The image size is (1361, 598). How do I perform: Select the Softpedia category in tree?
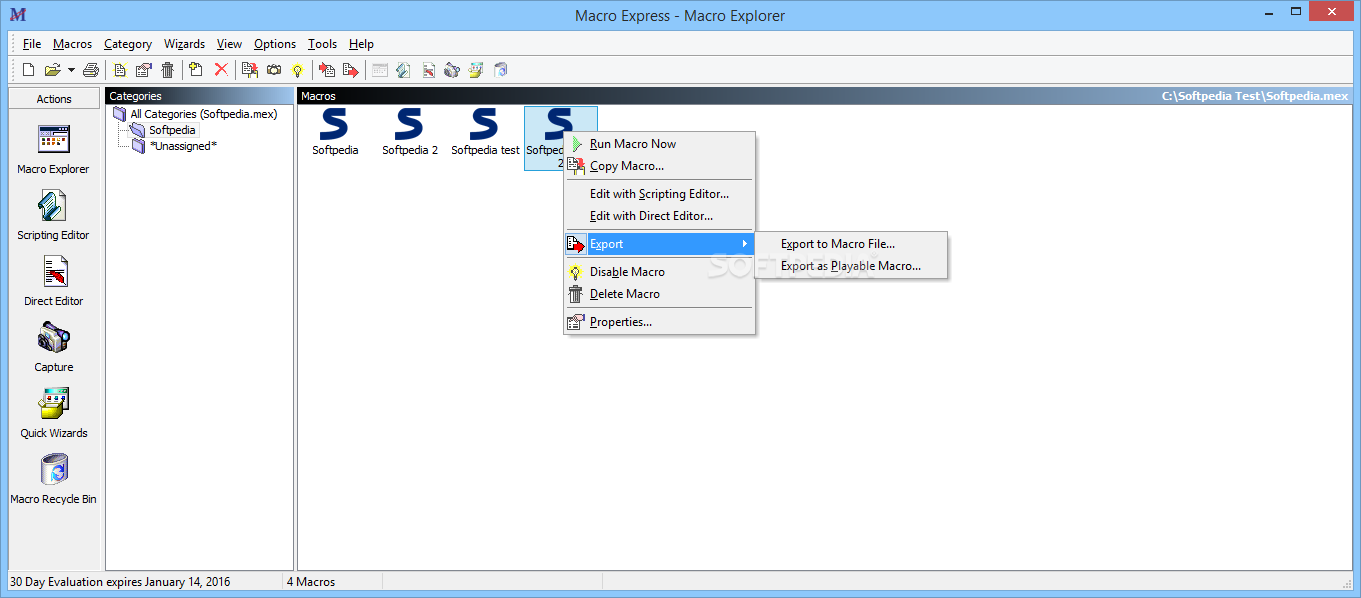point(172,130)
